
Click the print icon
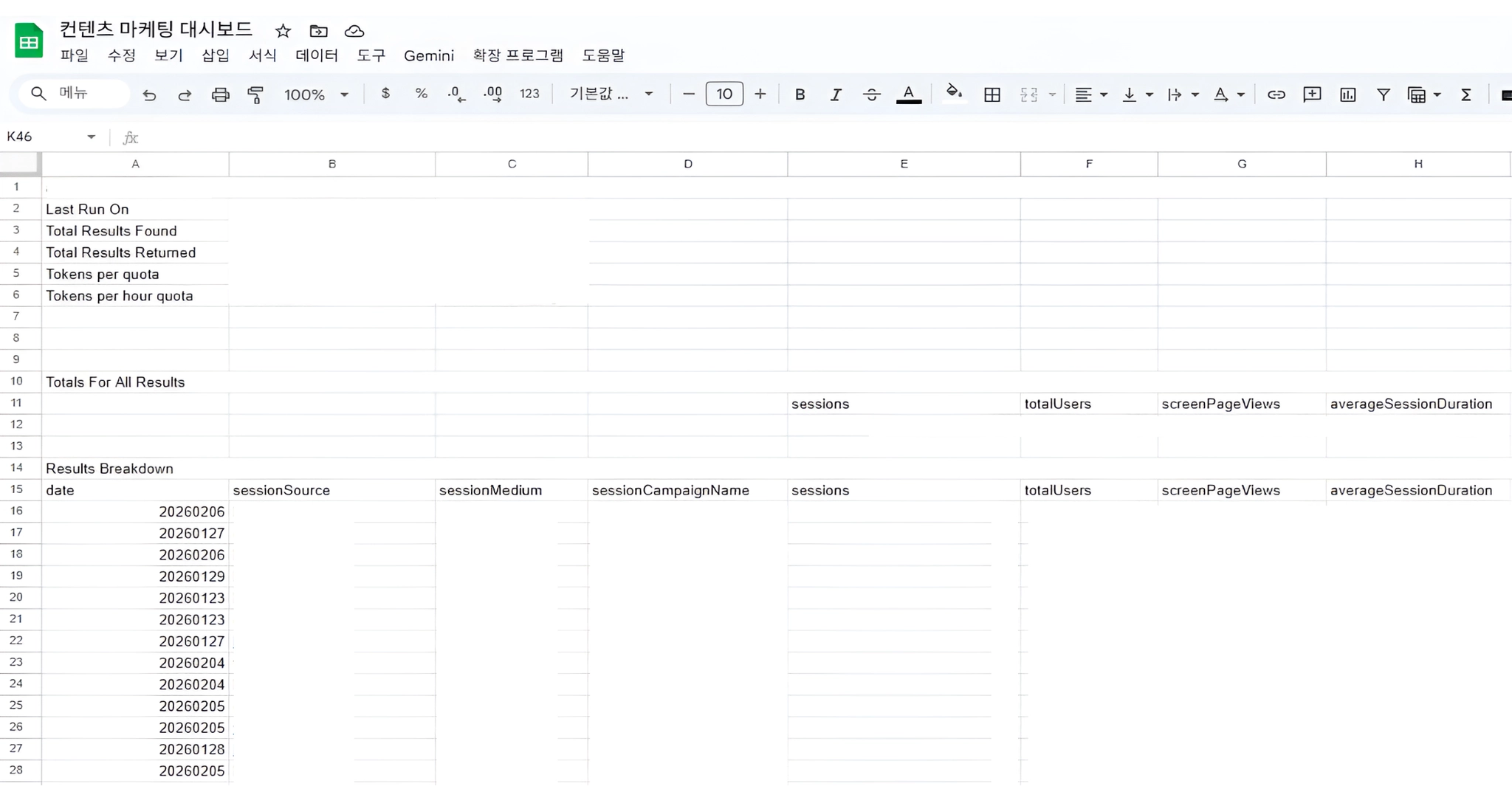(220, 94)
